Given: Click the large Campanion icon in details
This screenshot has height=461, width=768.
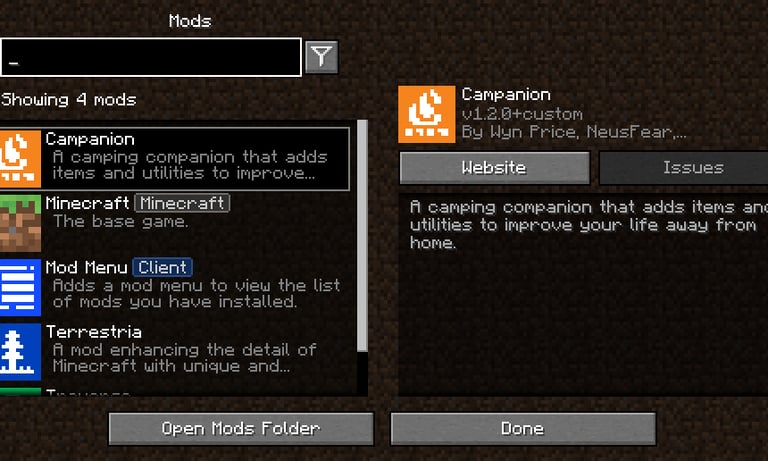Looking at the screenshot, I should pyautogui.click(x=427, y=114).
